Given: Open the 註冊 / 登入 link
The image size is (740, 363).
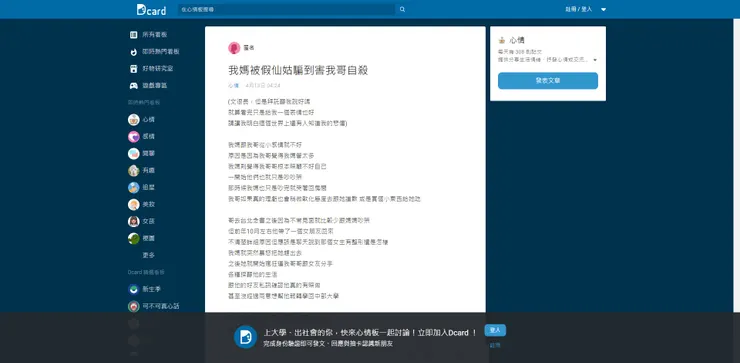Looking at the screenshot, I should (579, 9).
